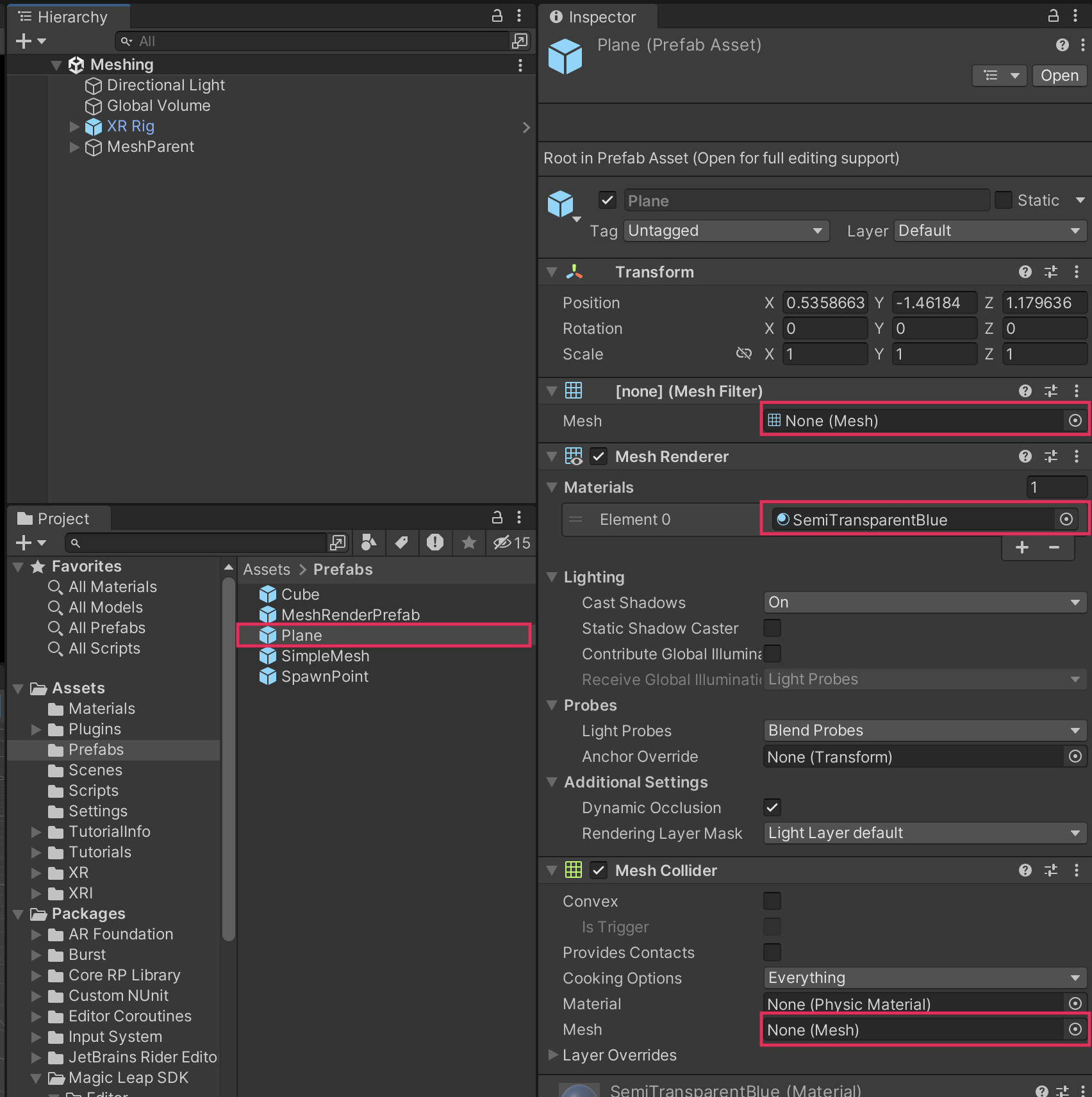
Task: Click the Hierarchy panel lock icon
Action: [x=497, y=16]
